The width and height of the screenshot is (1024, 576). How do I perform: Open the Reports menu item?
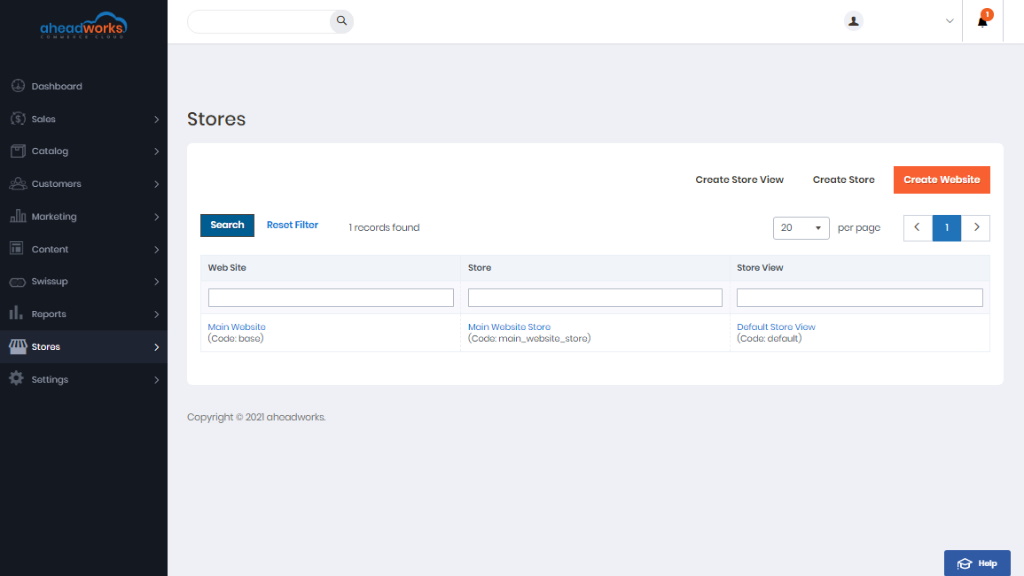84,314
